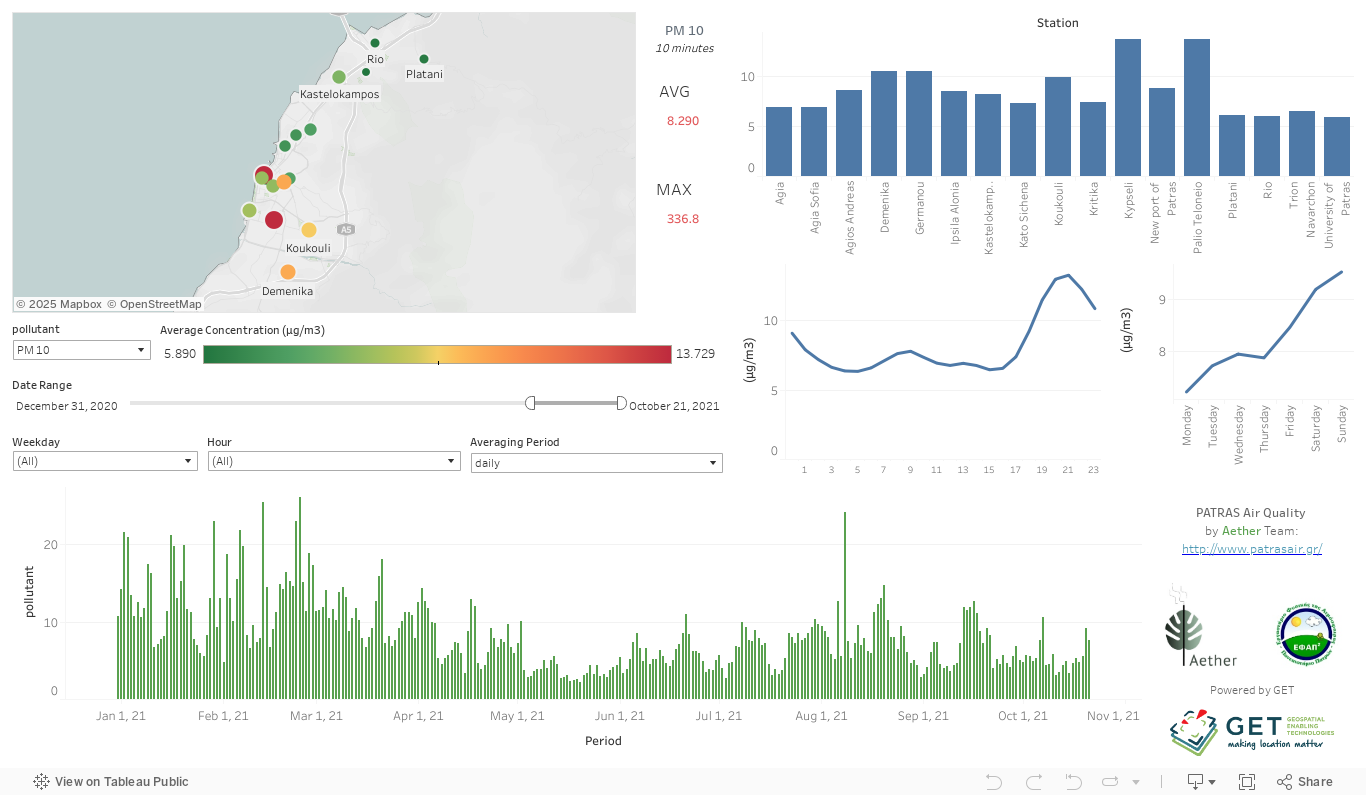Select the Demenika bar in Station chart
Image resolution: width=1366 pixels, height=795 pixels.
[x=884, y=124]
